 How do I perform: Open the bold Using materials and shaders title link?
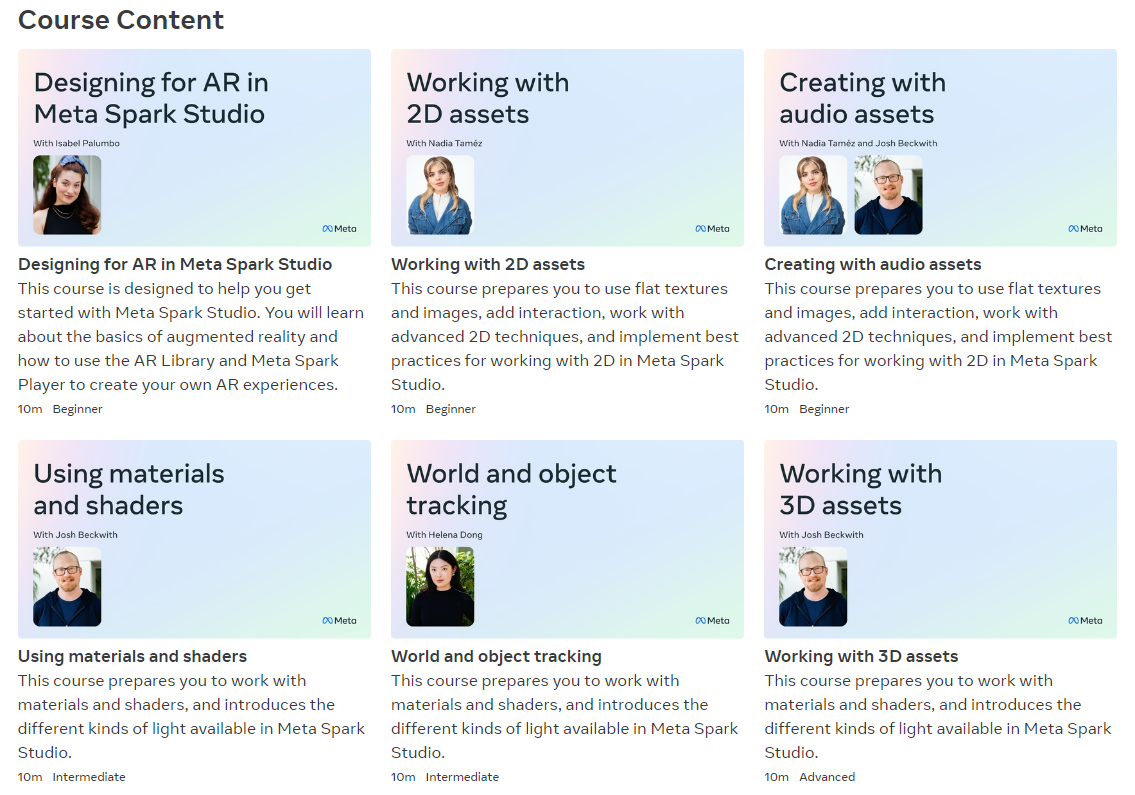click(x=132, y=656)
